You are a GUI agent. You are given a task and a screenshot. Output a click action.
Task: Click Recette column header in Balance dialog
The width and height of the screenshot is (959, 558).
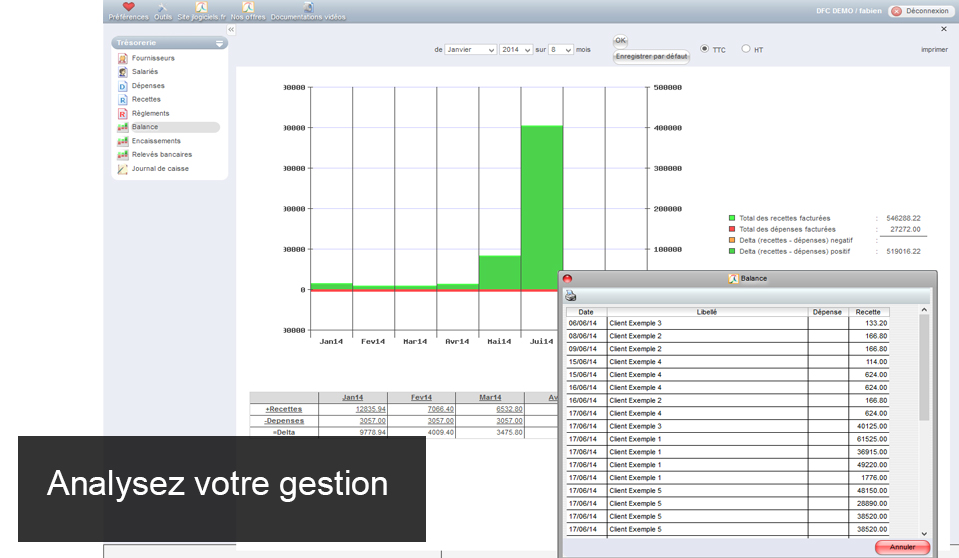pos(868,312)
